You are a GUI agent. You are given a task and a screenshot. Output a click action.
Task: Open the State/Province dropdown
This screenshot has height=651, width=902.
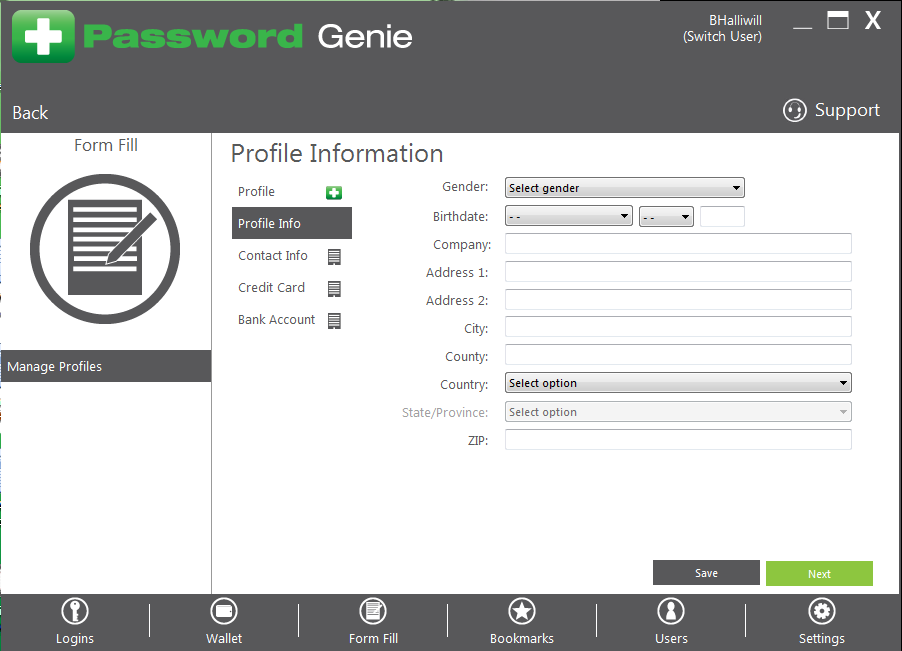678,412
